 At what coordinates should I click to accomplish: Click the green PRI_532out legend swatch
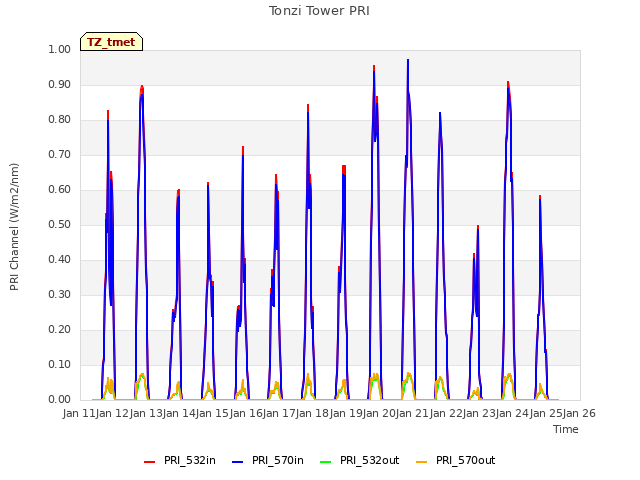click(326, 462)
